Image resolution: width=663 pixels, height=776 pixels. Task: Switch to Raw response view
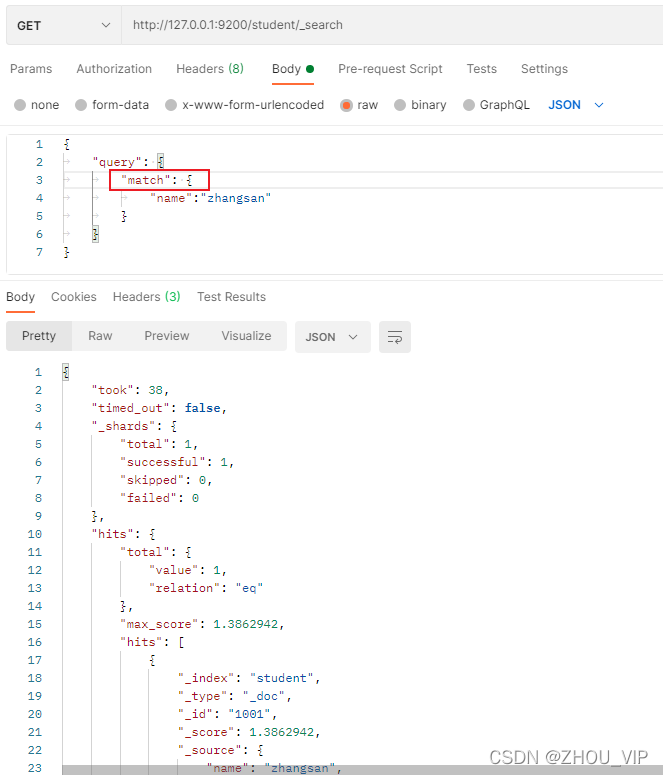[x=100, y=336]
